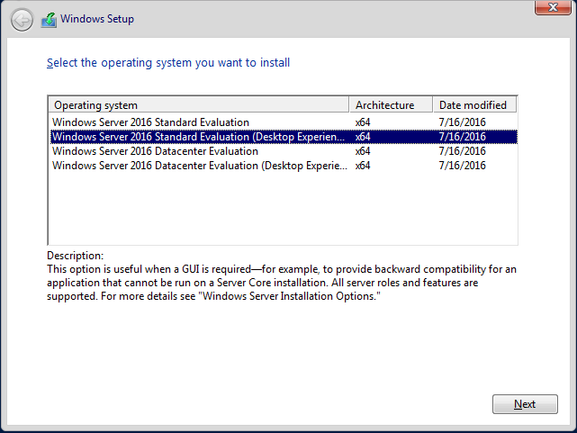Click the heading 'Select the operating system'
The image size is (577, 433).
click(168, 63)
